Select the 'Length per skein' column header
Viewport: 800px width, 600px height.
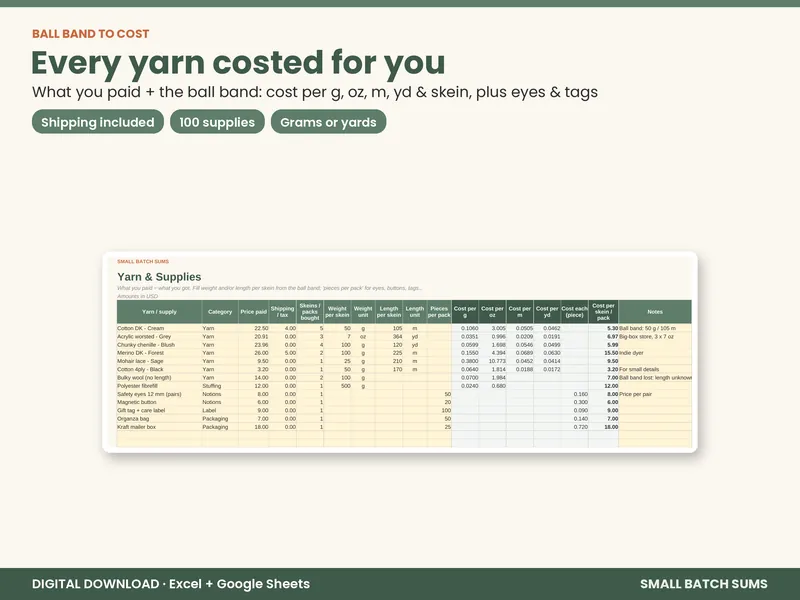click(x=389, y=312)
